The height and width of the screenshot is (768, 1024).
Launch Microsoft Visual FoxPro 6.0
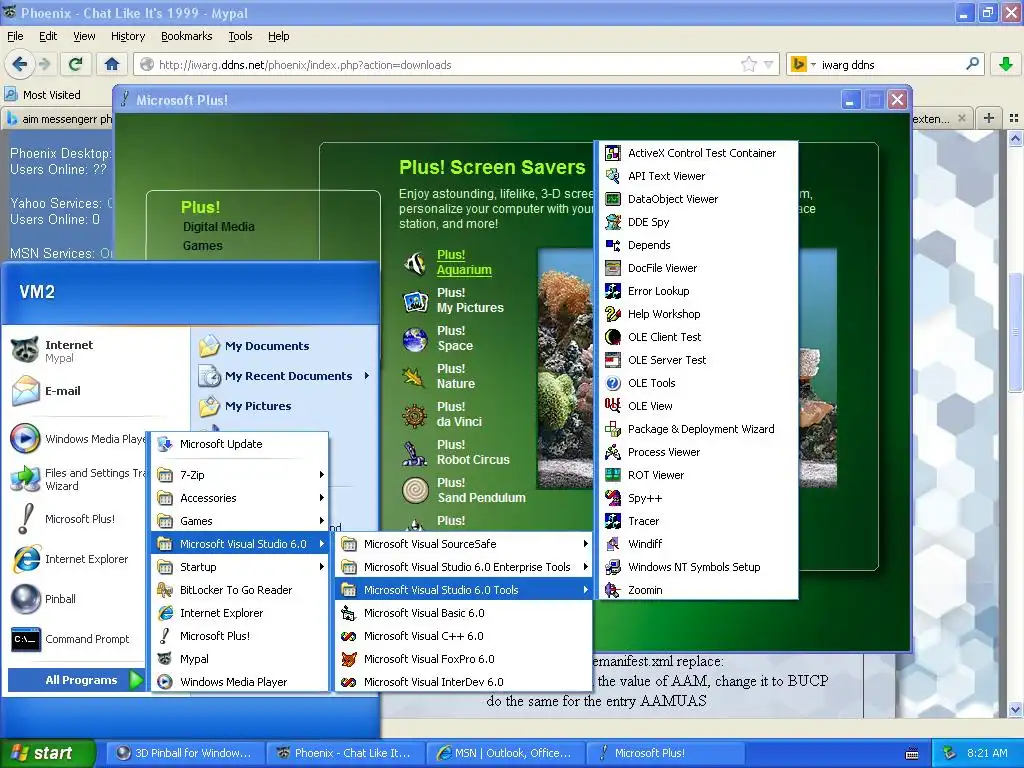(x=463, y=659)
